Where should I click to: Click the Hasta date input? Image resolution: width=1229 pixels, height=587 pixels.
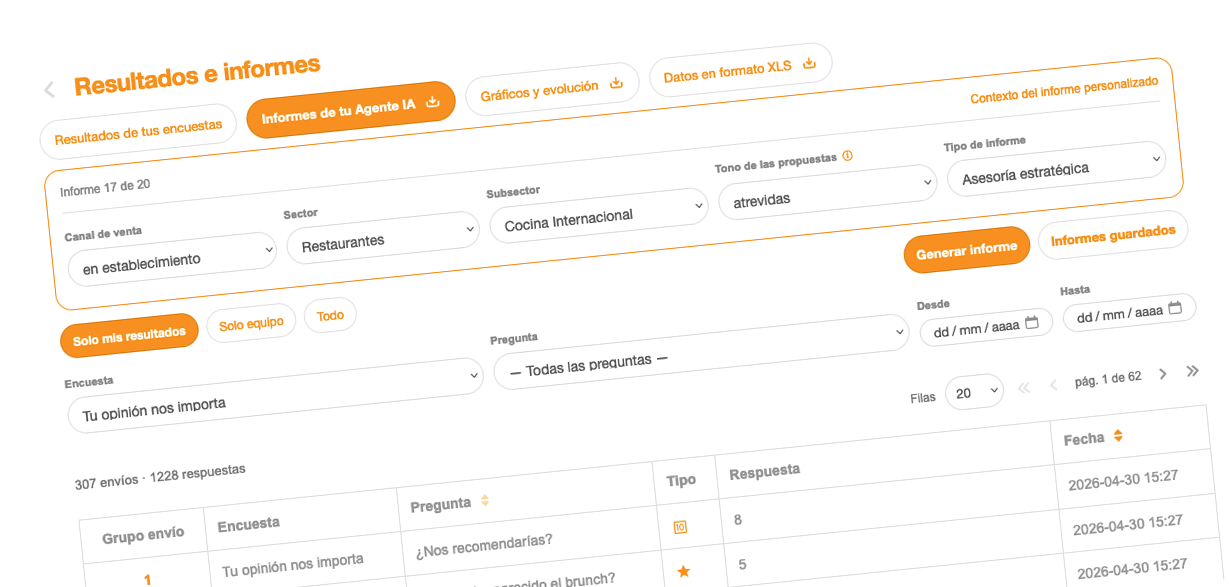(x=1130, y=312)
